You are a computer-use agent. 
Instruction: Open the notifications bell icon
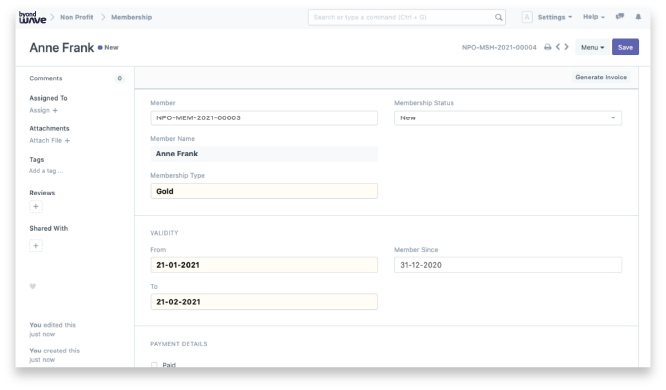(638, 17)
